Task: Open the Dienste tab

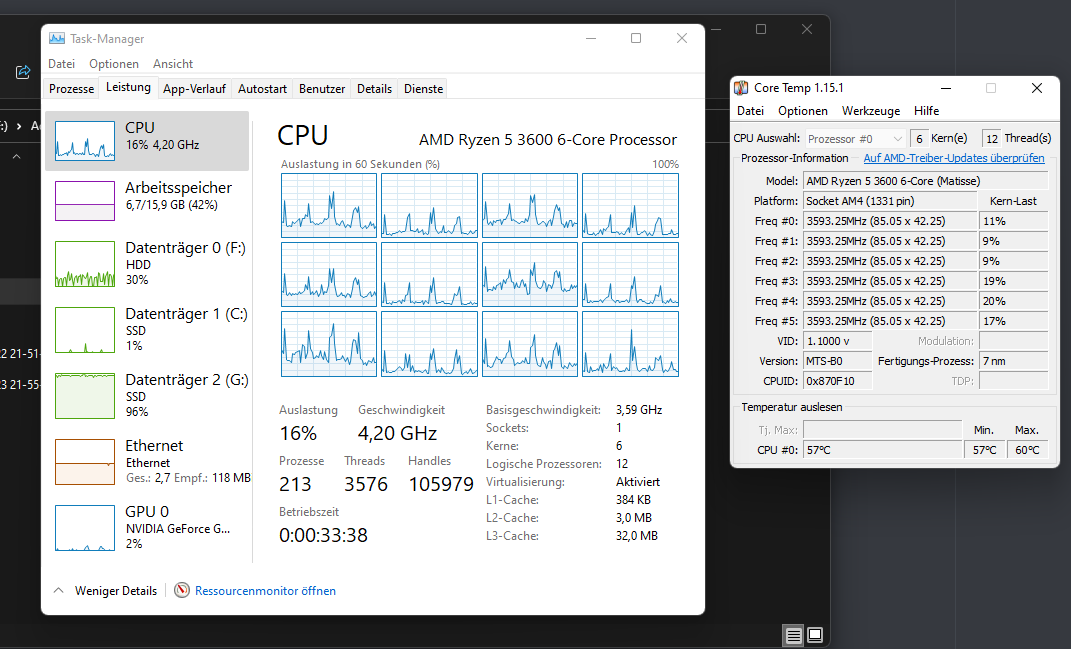Action: tap(422, 88)
